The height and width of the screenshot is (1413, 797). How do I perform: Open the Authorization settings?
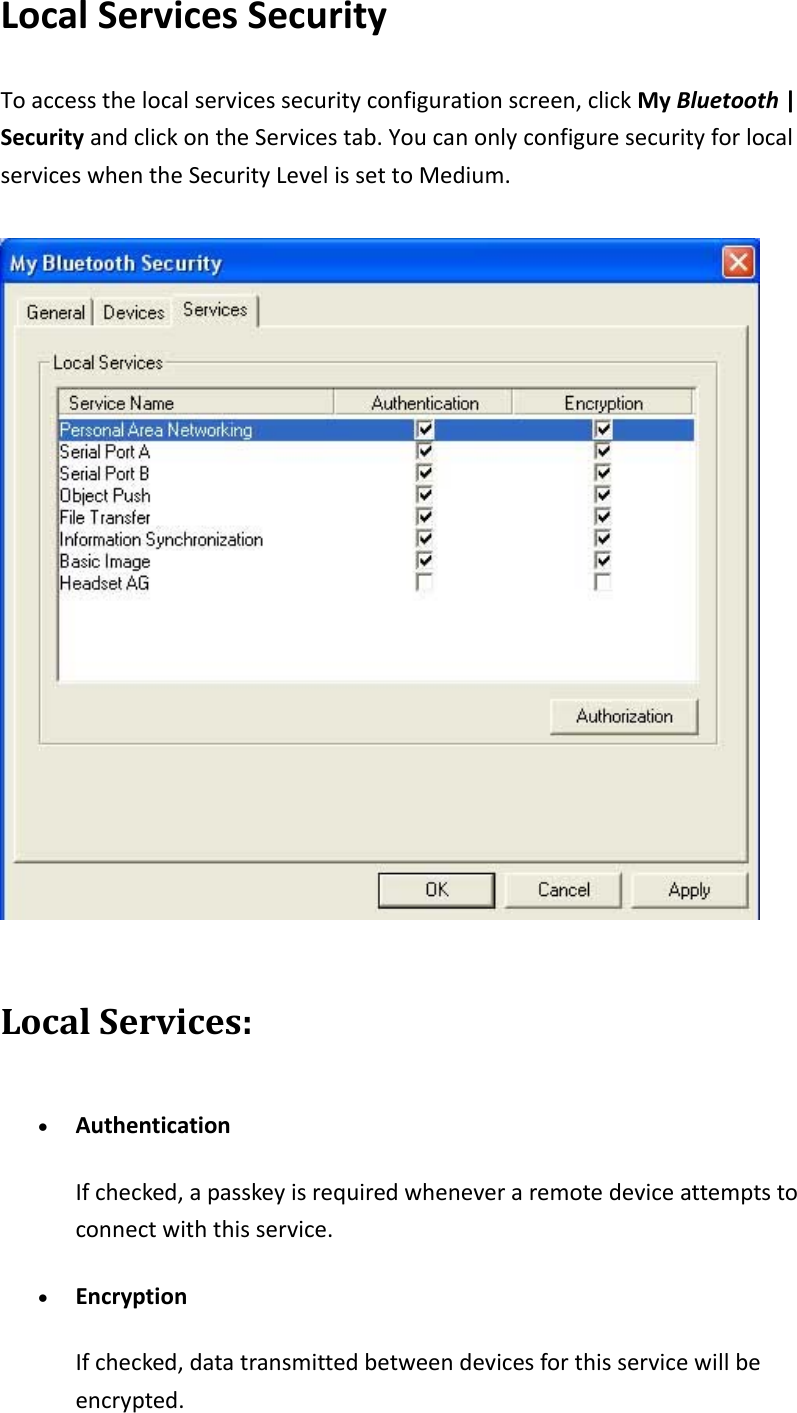[x=624, y=716]
